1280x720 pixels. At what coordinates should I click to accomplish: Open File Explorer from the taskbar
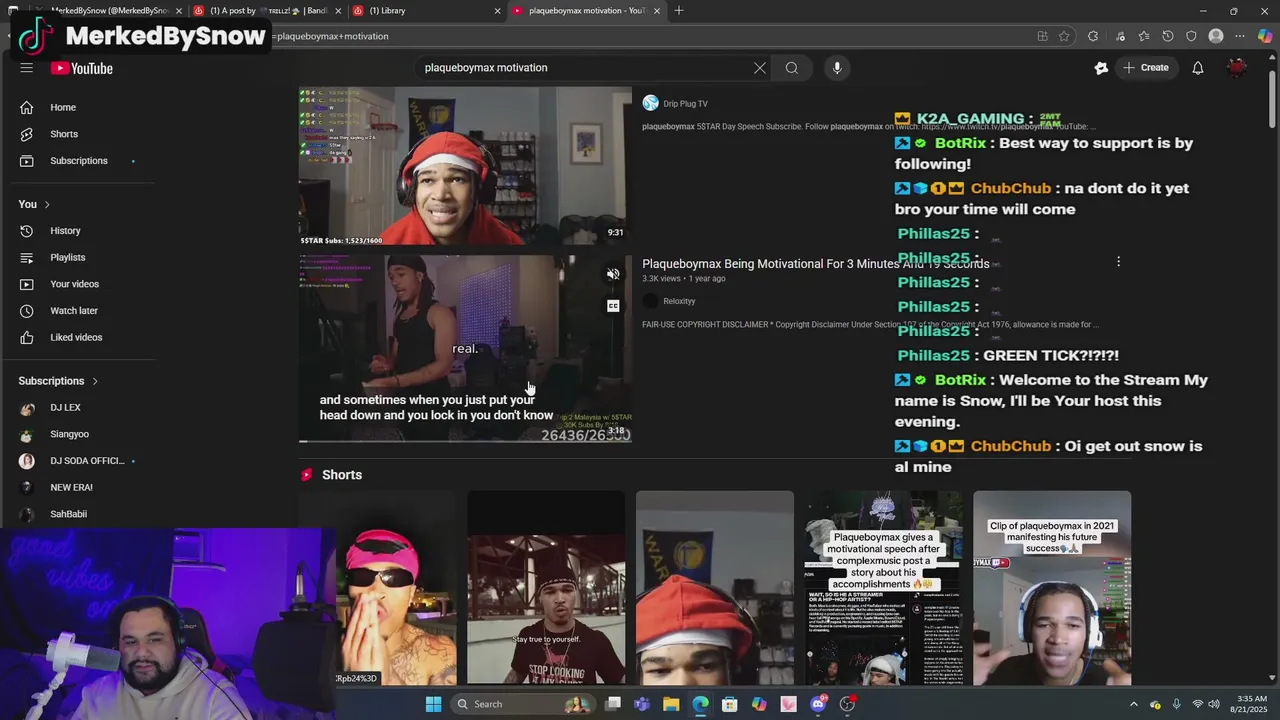click(671, 704)
